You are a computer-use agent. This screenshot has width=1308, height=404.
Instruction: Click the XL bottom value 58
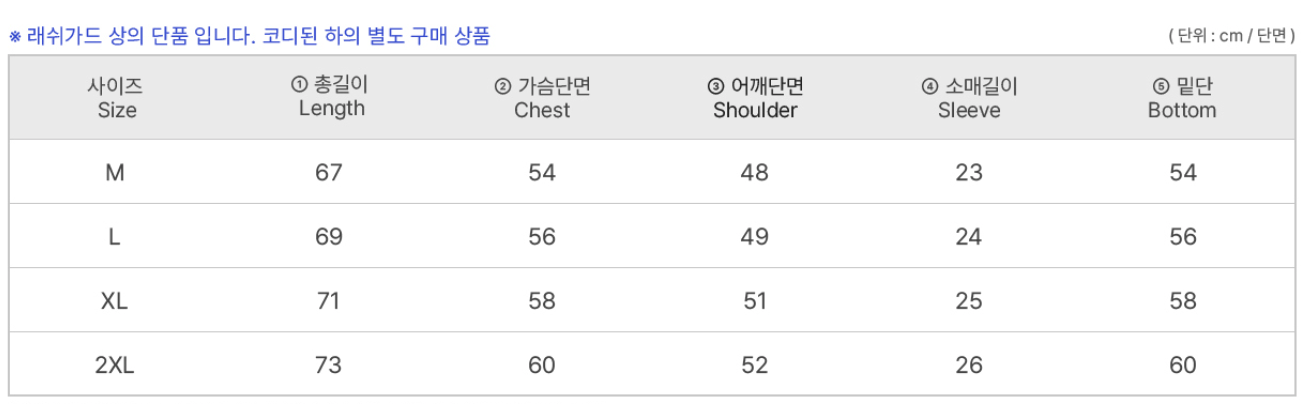1182,301
